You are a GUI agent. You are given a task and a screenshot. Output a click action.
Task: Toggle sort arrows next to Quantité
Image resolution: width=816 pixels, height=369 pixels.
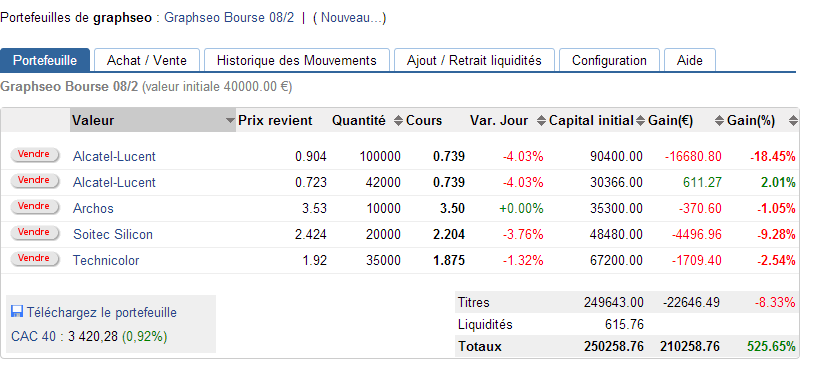[x=398, y=121]
